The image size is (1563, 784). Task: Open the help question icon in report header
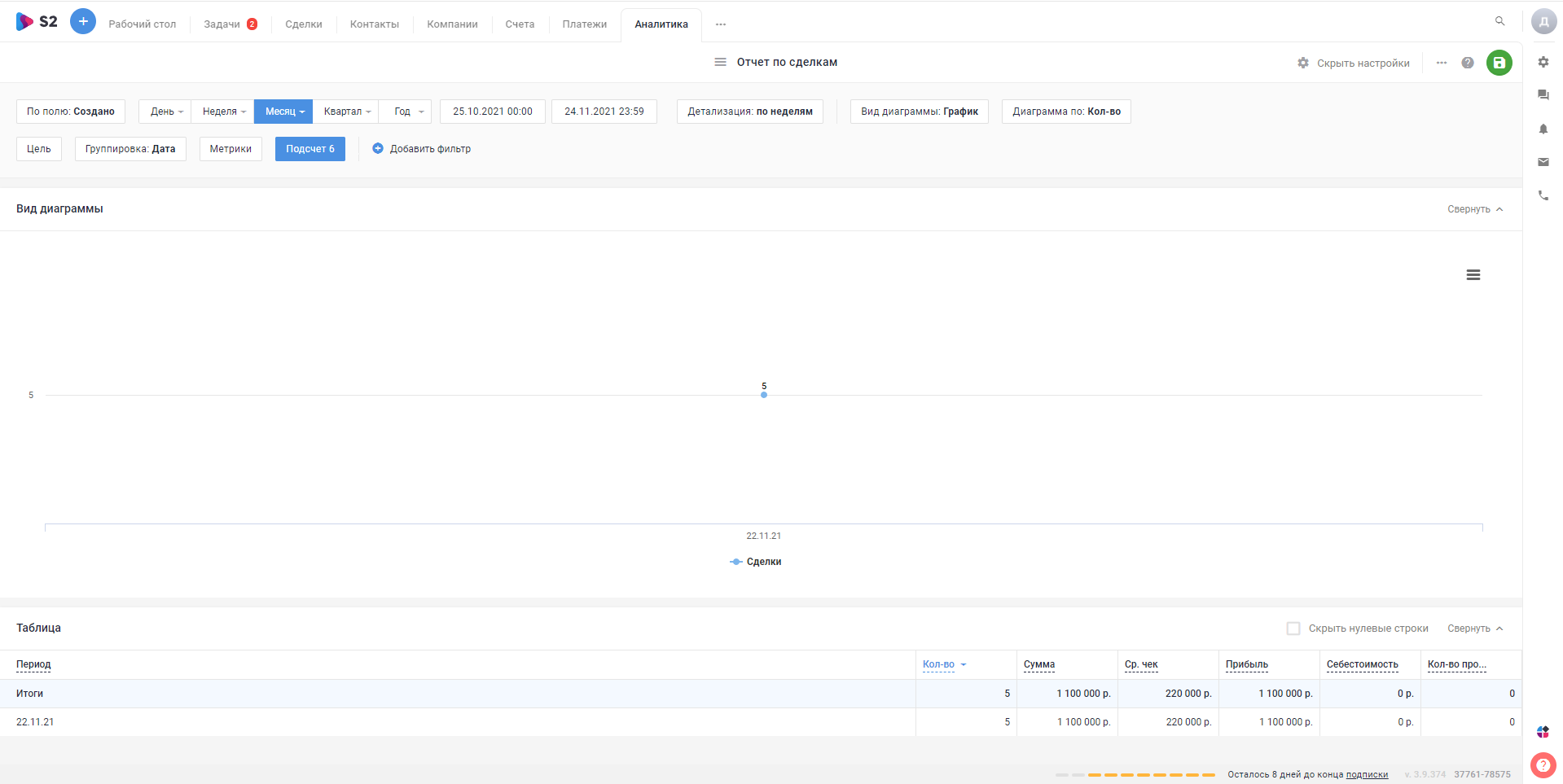[x=1468, y=63]
